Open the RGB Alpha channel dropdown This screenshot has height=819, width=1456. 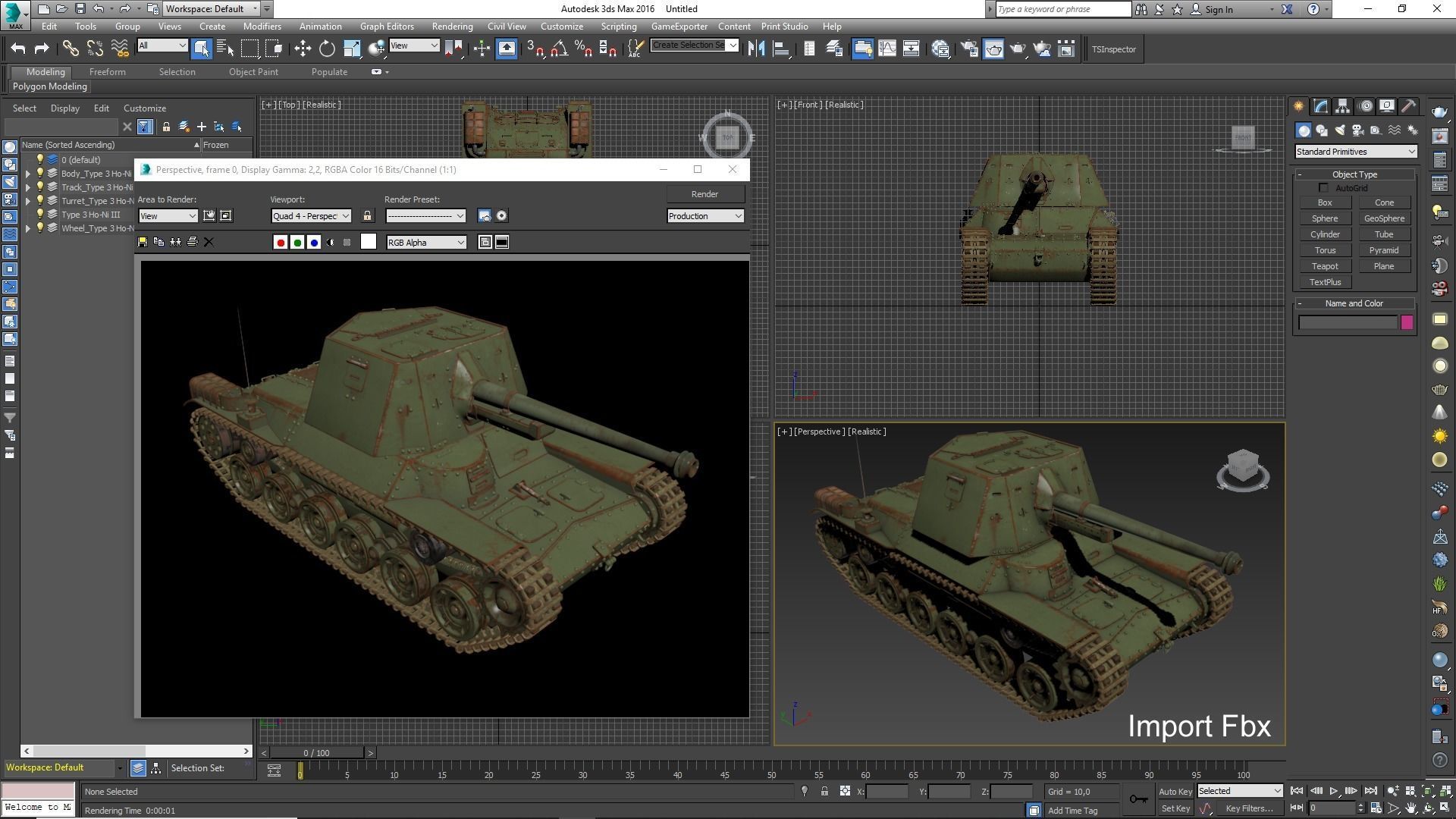(426, 243)
